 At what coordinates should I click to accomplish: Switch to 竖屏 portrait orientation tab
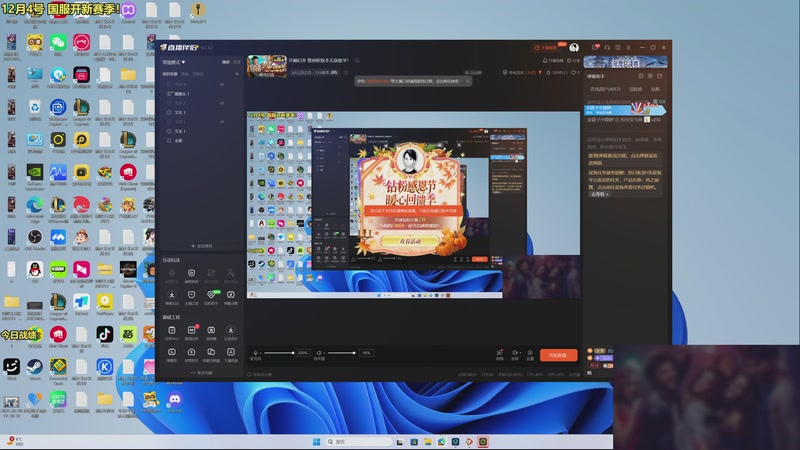[x=236, y=62]
